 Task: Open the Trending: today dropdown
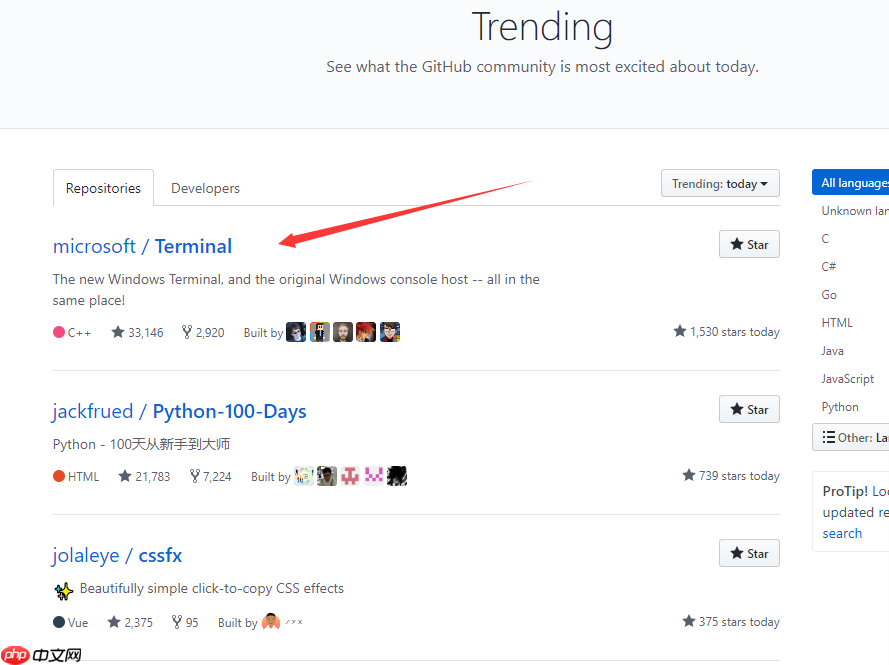[719, 184]
